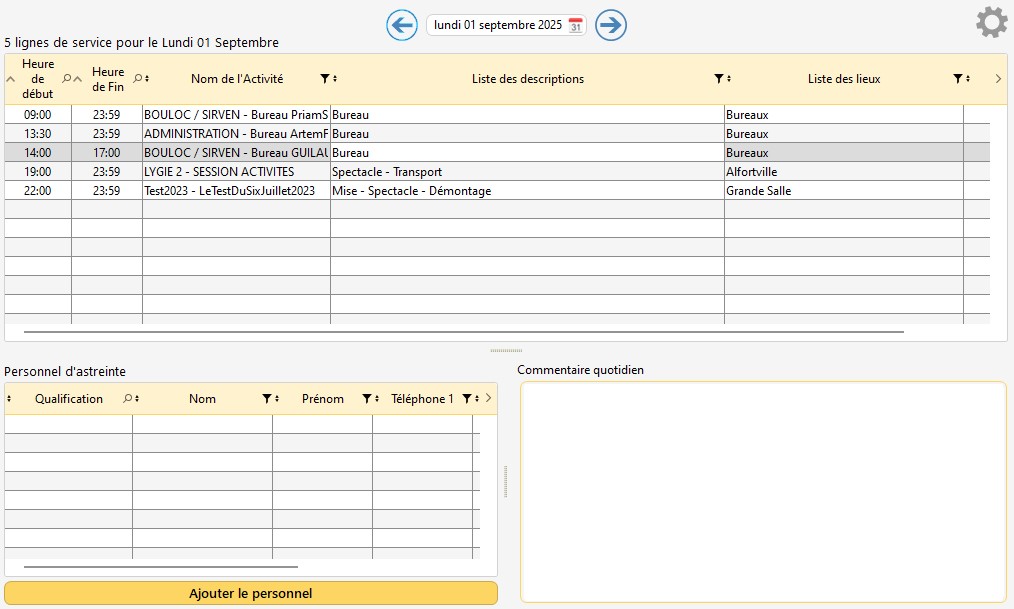Open filter for the Téléphone 1 column
1014x609 pixels.
(x=466, y=399)
